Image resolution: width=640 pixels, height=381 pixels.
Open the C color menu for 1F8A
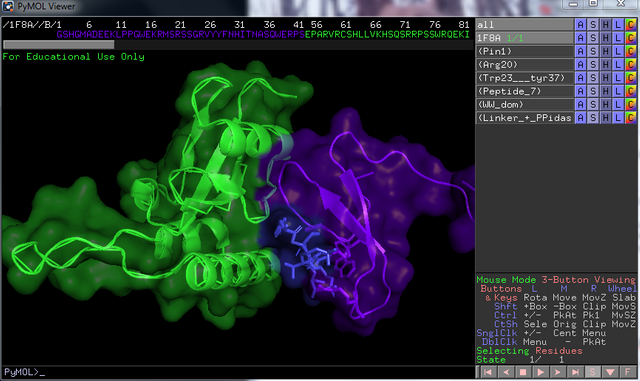tap(631, 38)
